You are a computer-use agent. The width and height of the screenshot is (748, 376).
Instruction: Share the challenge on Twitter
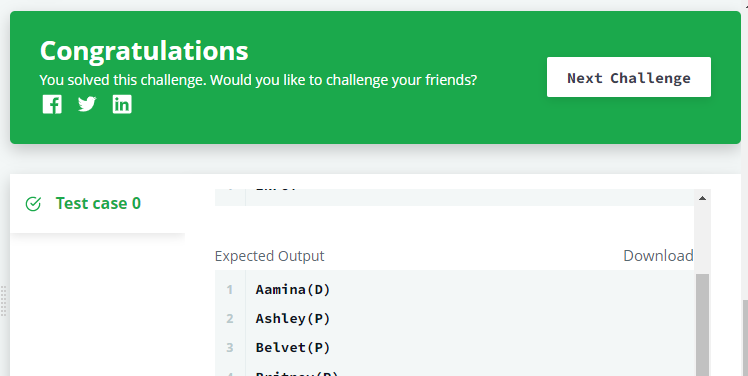pos(87,104)
